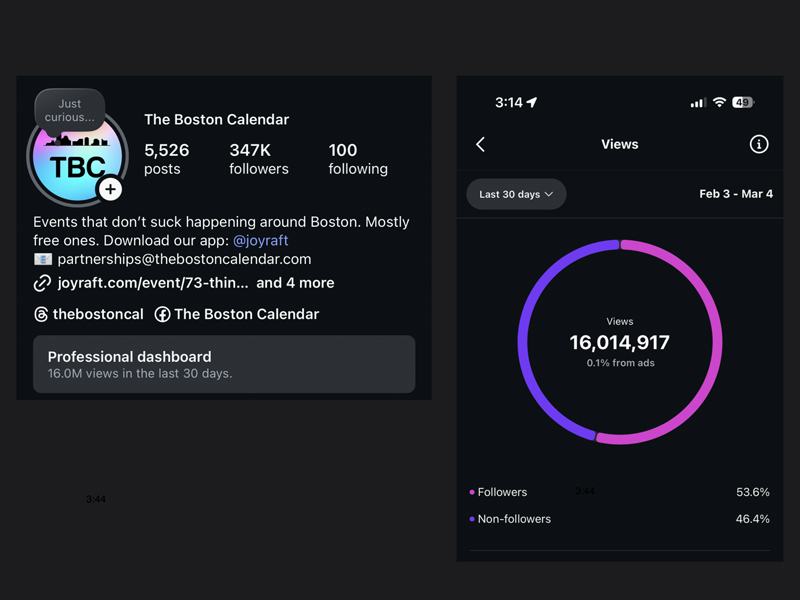Tap the back arrow in Views header
This screenshot has width=800, height=600.
tap(481, 144)
